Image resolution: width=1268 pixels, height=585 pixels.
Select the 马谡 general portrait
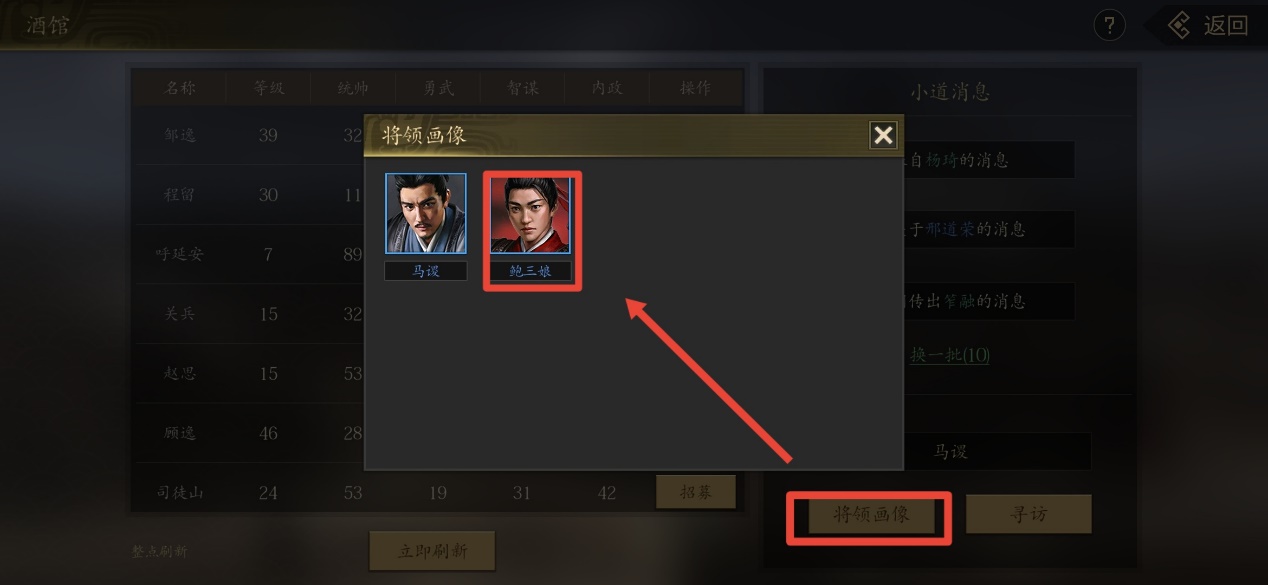point(426,214)
